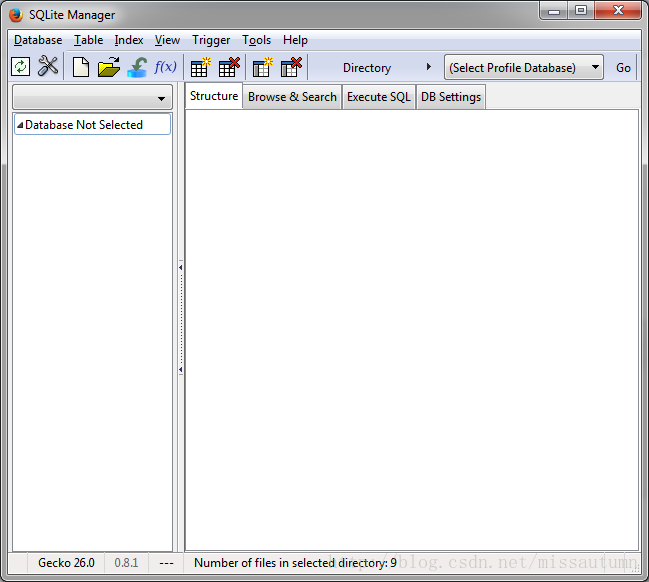This screenshot has height=582, width=649.
Task: Click the upper splitter collapse arrow
Action: tap(181, 267)
